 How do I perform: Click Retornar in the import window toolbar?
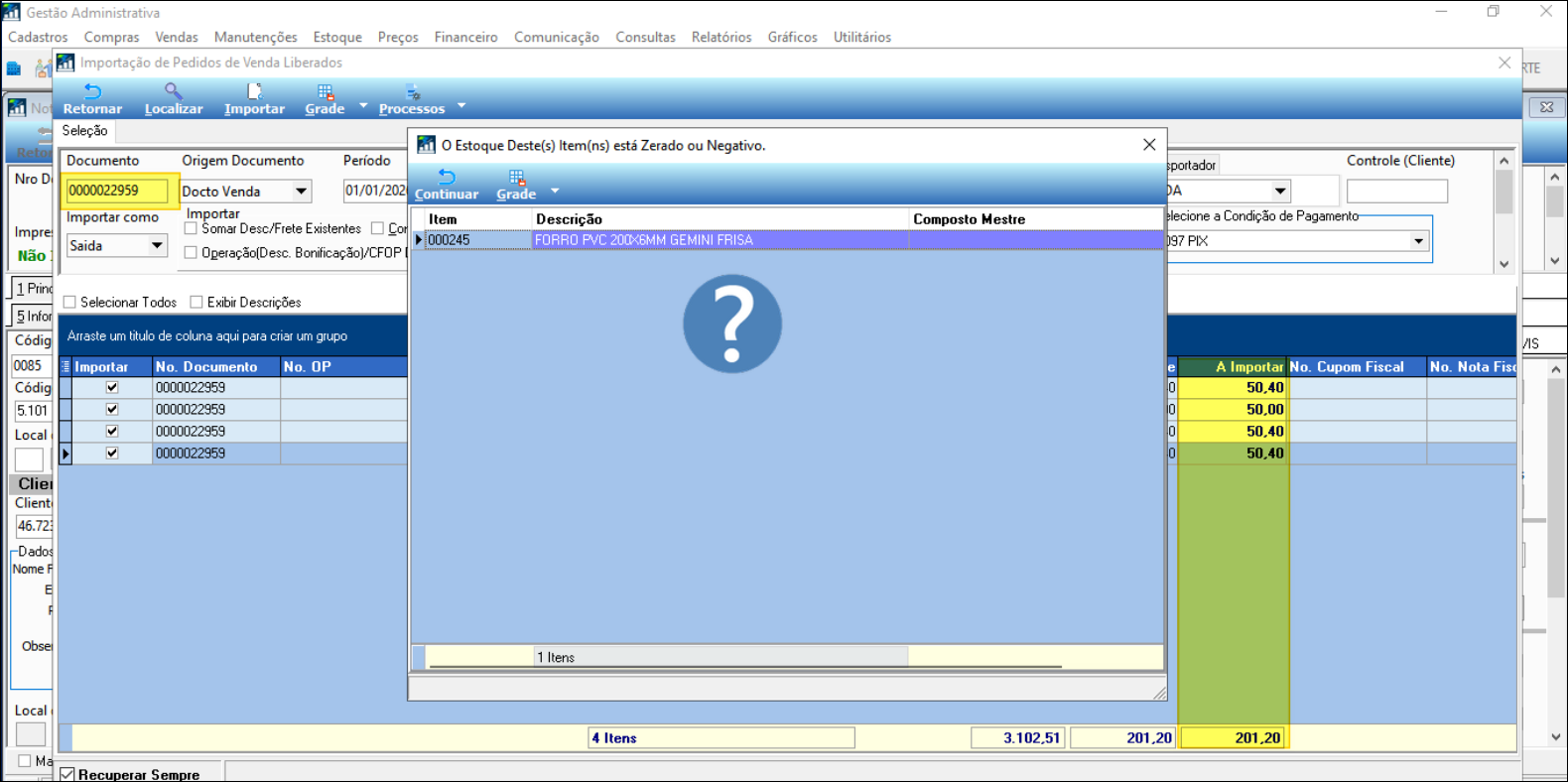(92, 99)
